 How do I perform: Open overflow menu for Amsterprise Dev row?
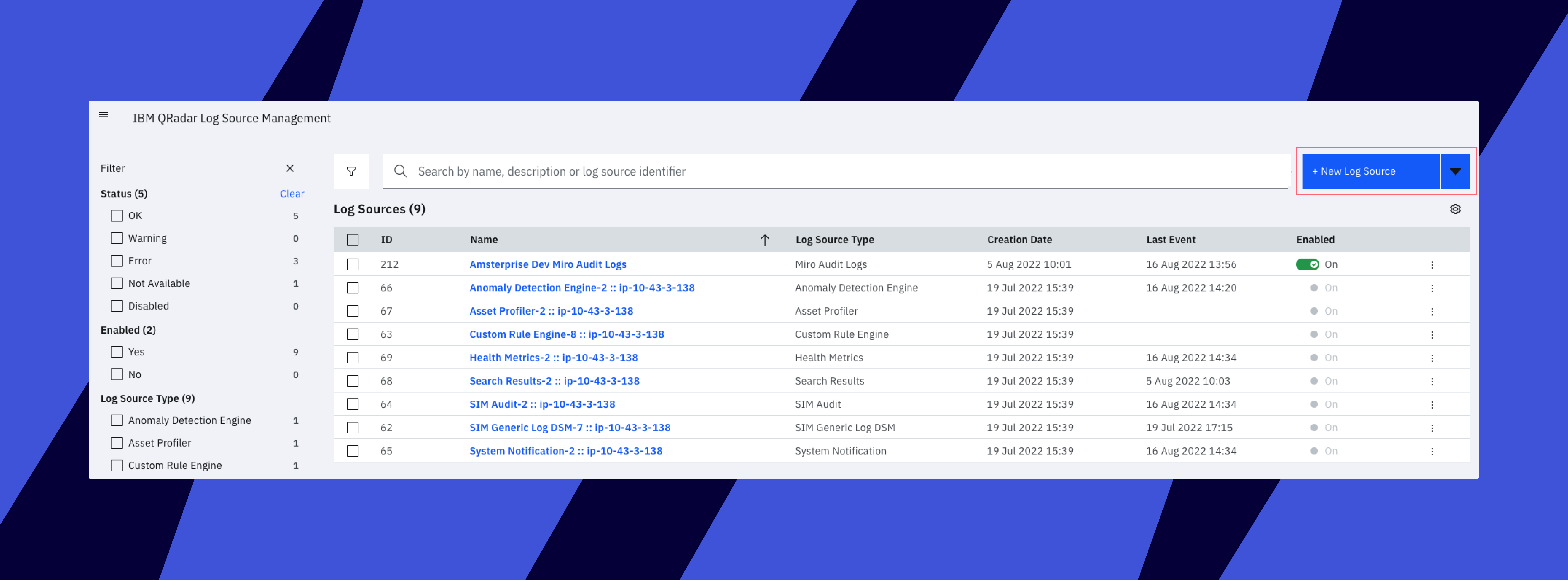coord(1432,265)
